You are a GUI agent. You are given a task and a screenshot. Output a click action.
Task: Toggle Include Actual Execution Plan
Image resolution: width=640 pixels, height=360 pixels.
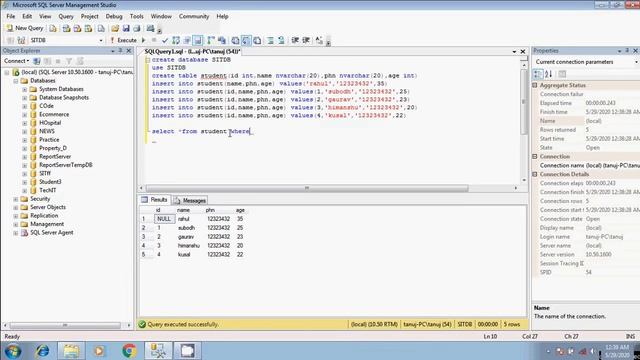[211, 40]
